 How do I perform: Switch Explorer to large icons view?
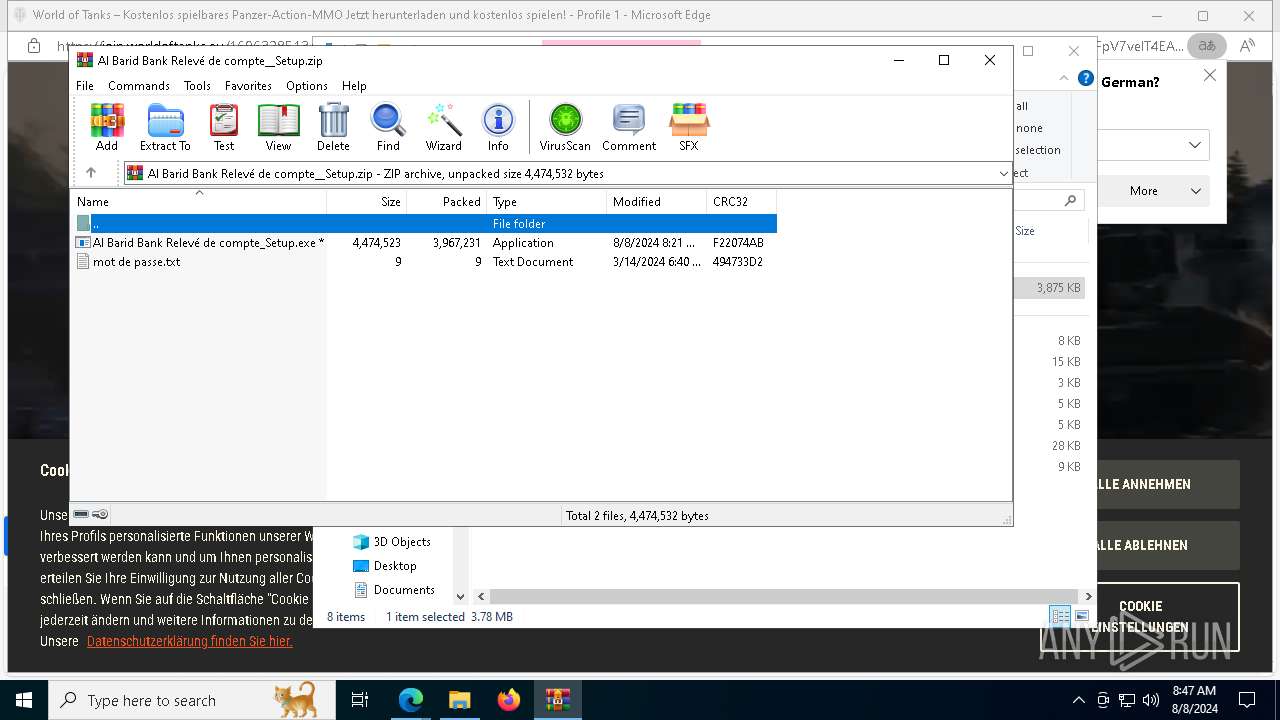(x=1082, y=616)
